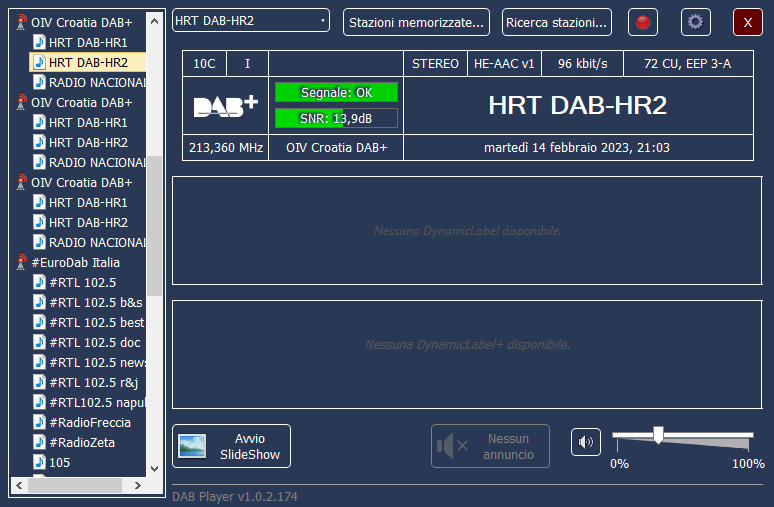Click the SNR: 13,9dB level bar
This screenshot has height=507, width=774.
[x=336, y=118]
